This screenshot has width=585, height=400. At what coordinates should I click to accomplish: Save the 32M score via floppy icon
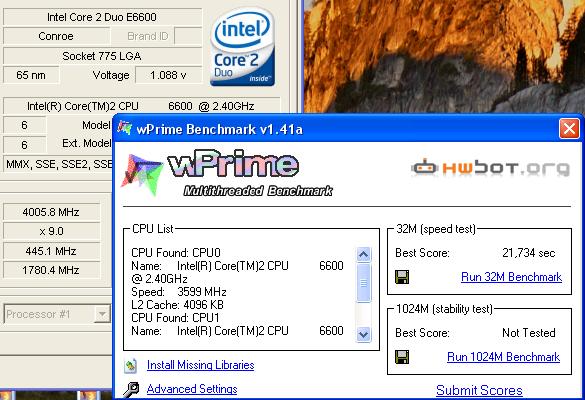pyautogui.click(x=402, y=277)
